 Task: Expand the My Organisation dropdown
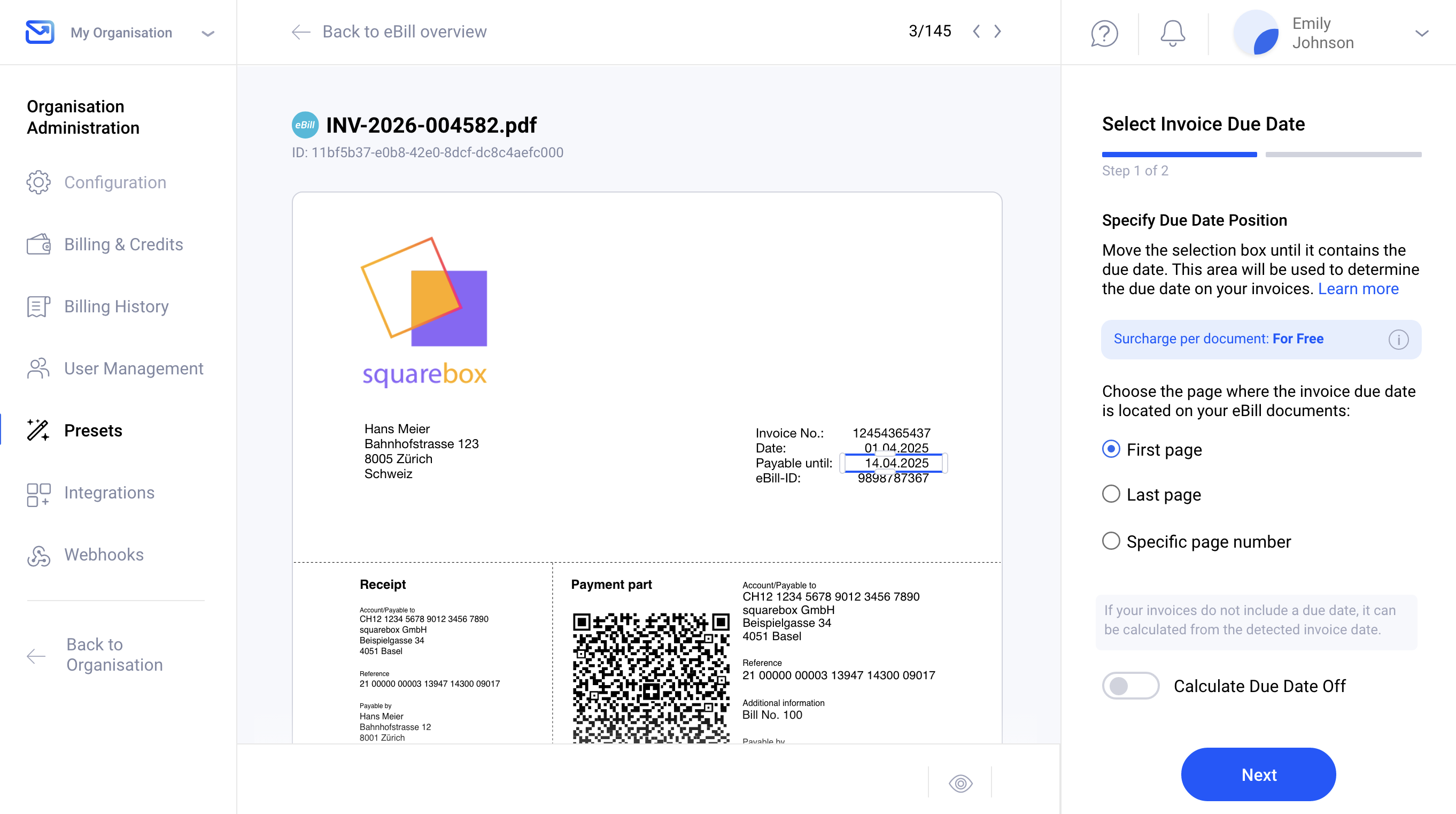pos(207,33)
